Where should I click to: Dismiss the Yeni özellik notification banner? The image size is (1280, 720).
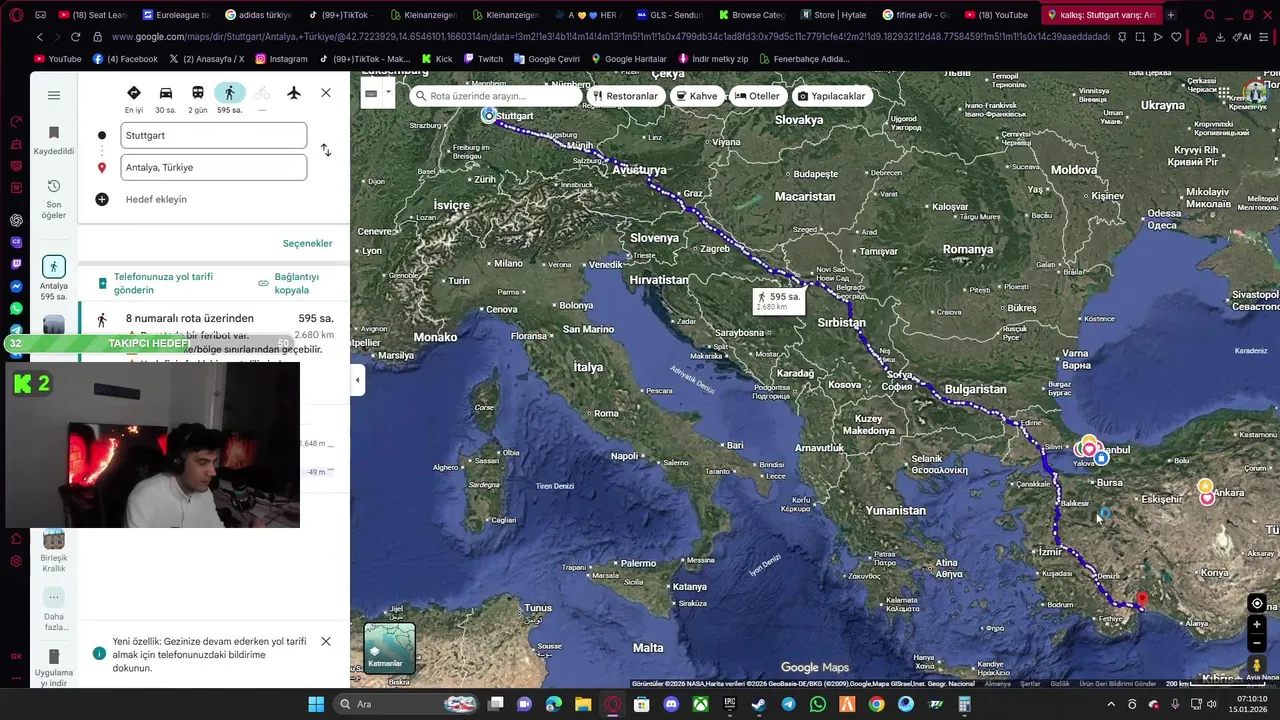coord(326,641)
